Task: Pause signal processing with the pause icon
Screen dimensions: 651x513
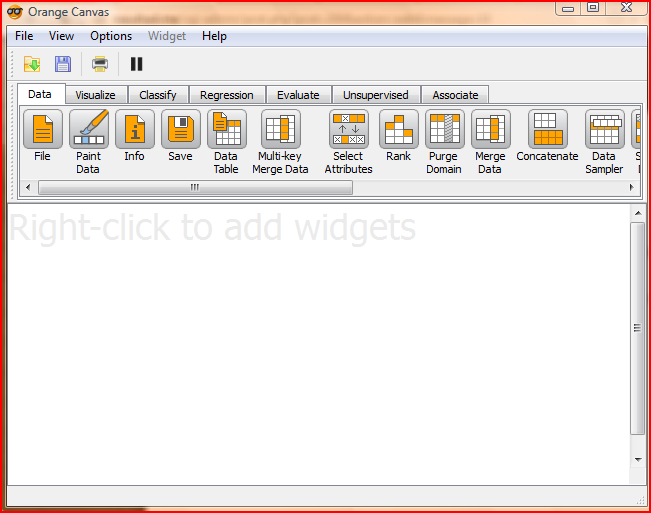Action: [x=137, y=64]
